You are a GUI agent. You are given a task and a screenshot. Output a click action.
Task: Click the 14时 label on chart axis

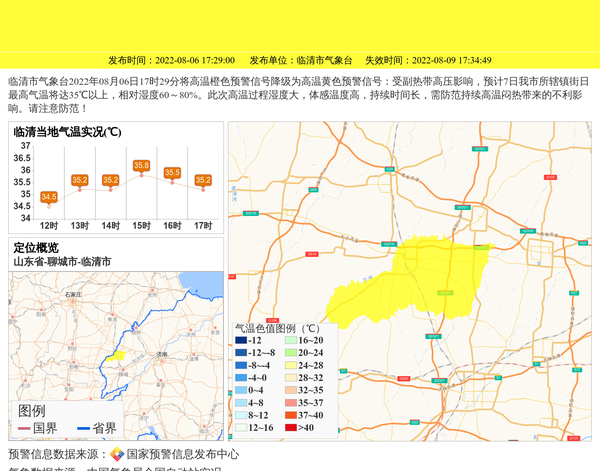(110, 226)
